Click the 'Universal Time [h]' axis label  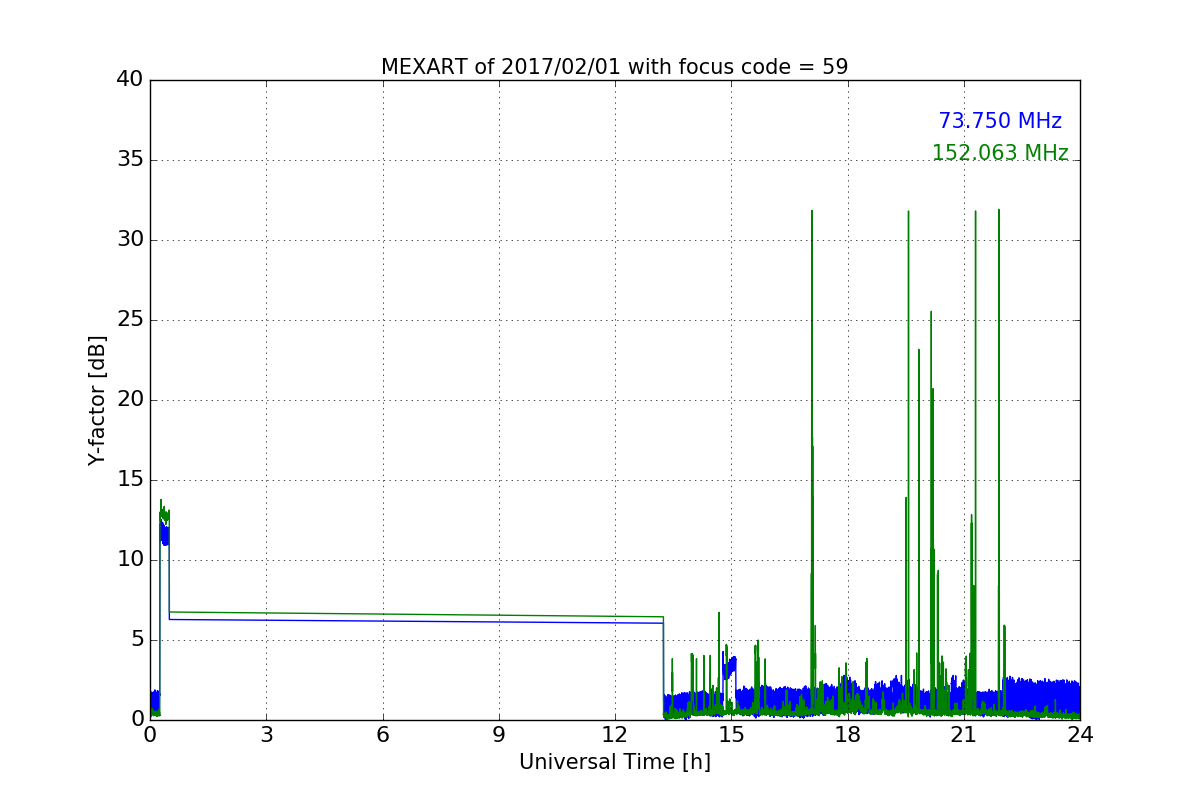click(614, 762)
